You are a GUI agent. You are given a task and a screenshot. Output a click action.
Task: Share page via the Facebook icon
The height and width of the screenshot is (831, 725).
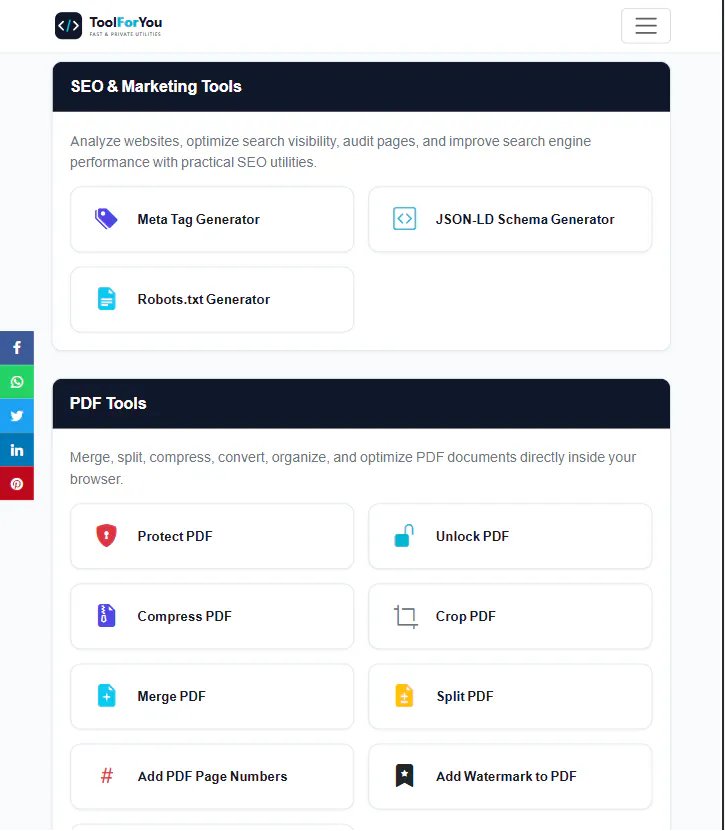tap(17, 348)
